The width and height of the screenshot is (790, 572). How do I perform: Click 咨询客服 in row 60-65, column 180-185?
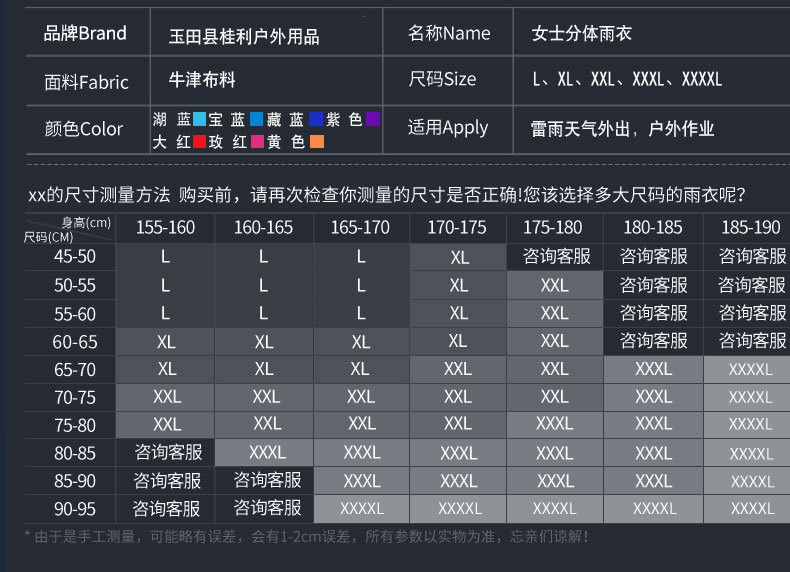point(653,341)
